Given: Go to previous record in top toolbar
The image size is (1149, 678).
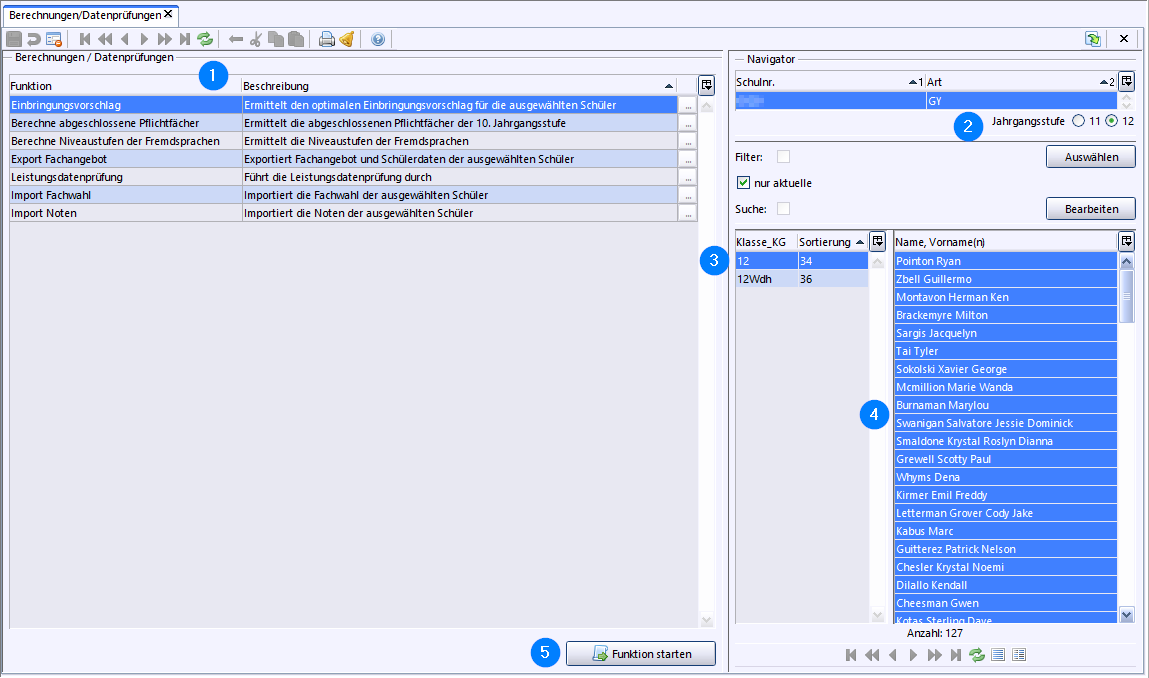Looking at the screenshot, I should click(x=125, y=39).
